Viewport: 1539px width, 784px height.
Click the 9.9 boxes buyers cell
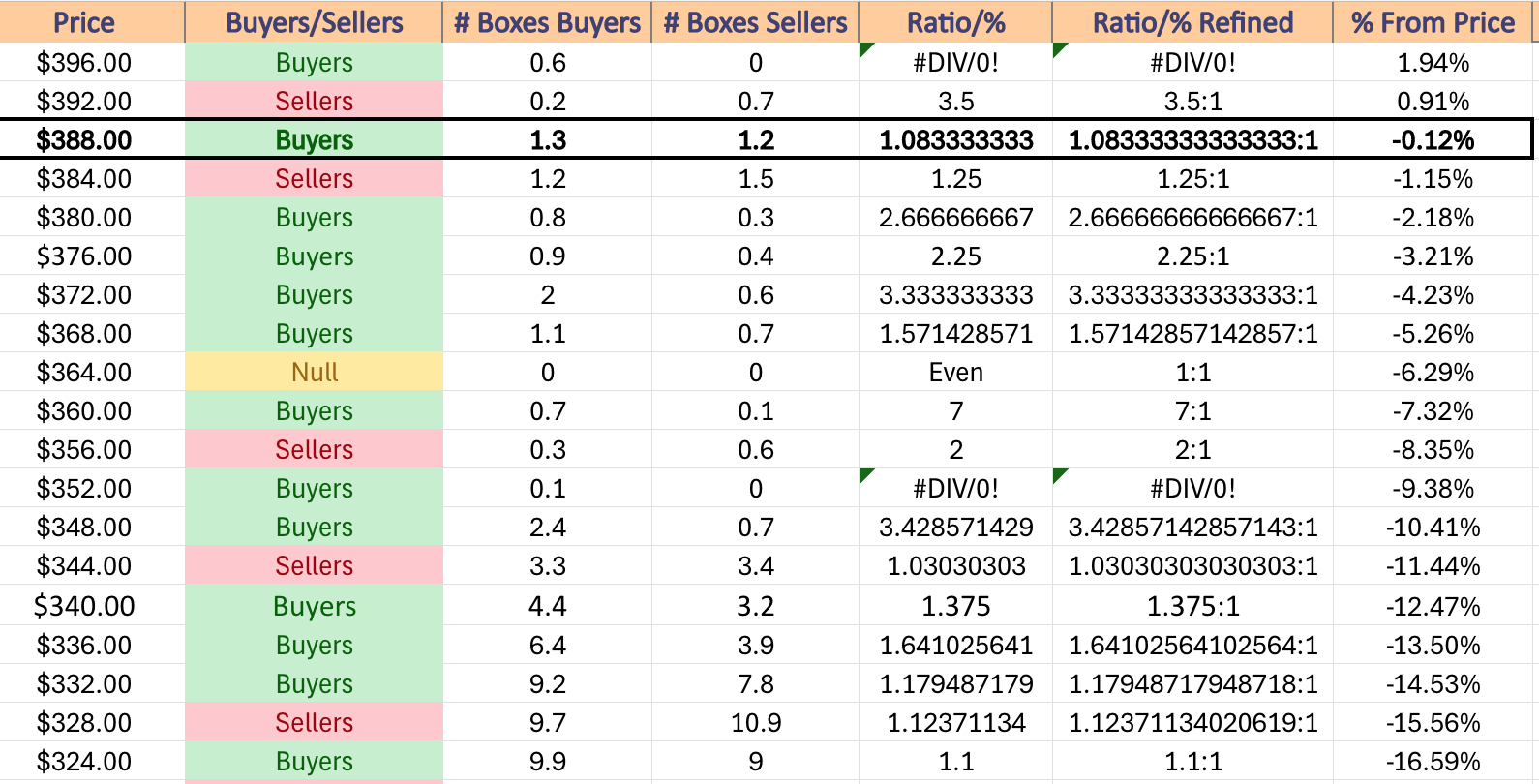(x=547, y=762)
